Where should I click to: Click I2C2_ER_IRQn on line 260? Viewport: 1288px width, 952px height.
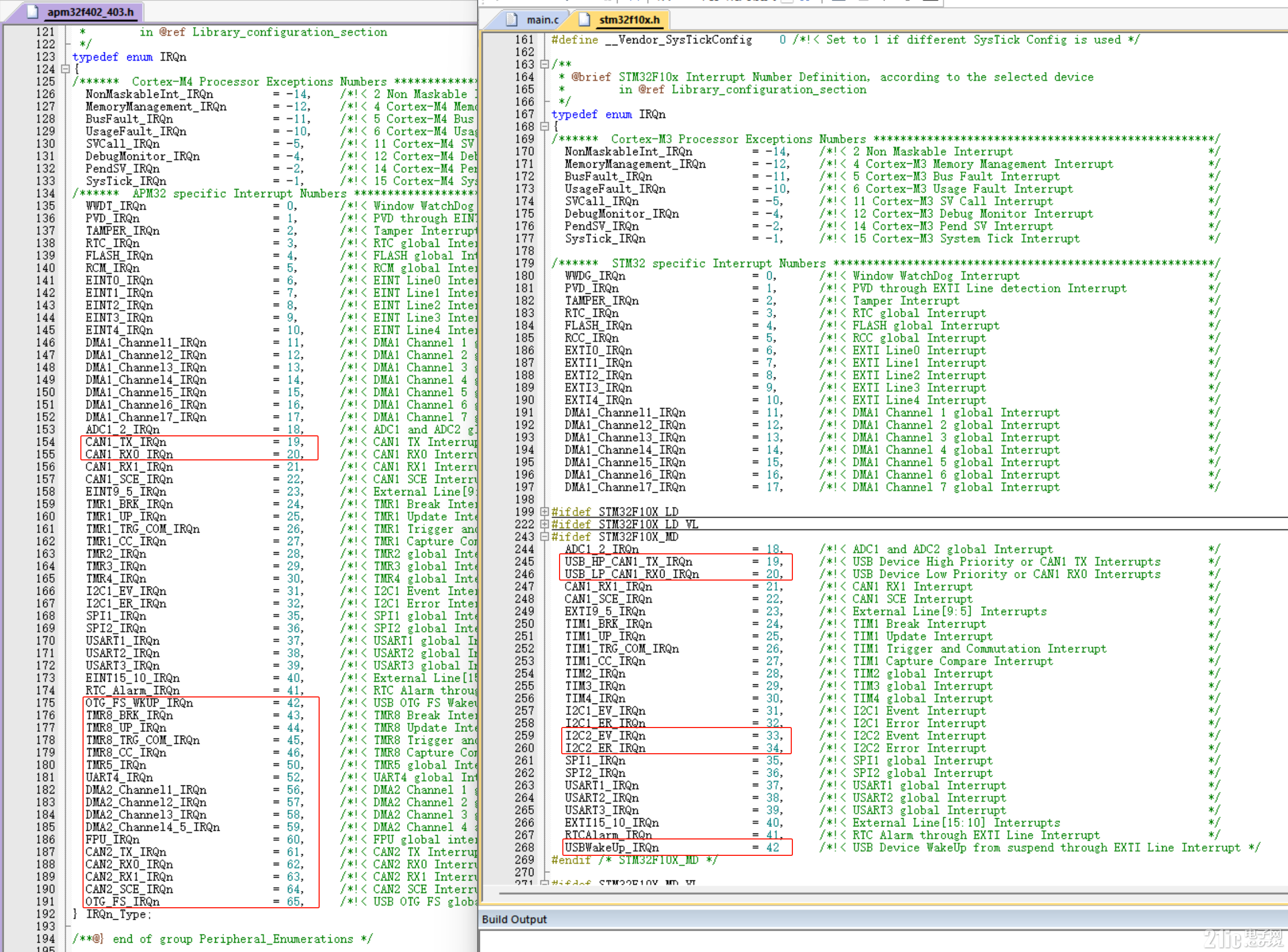click(x=605, y=749)
